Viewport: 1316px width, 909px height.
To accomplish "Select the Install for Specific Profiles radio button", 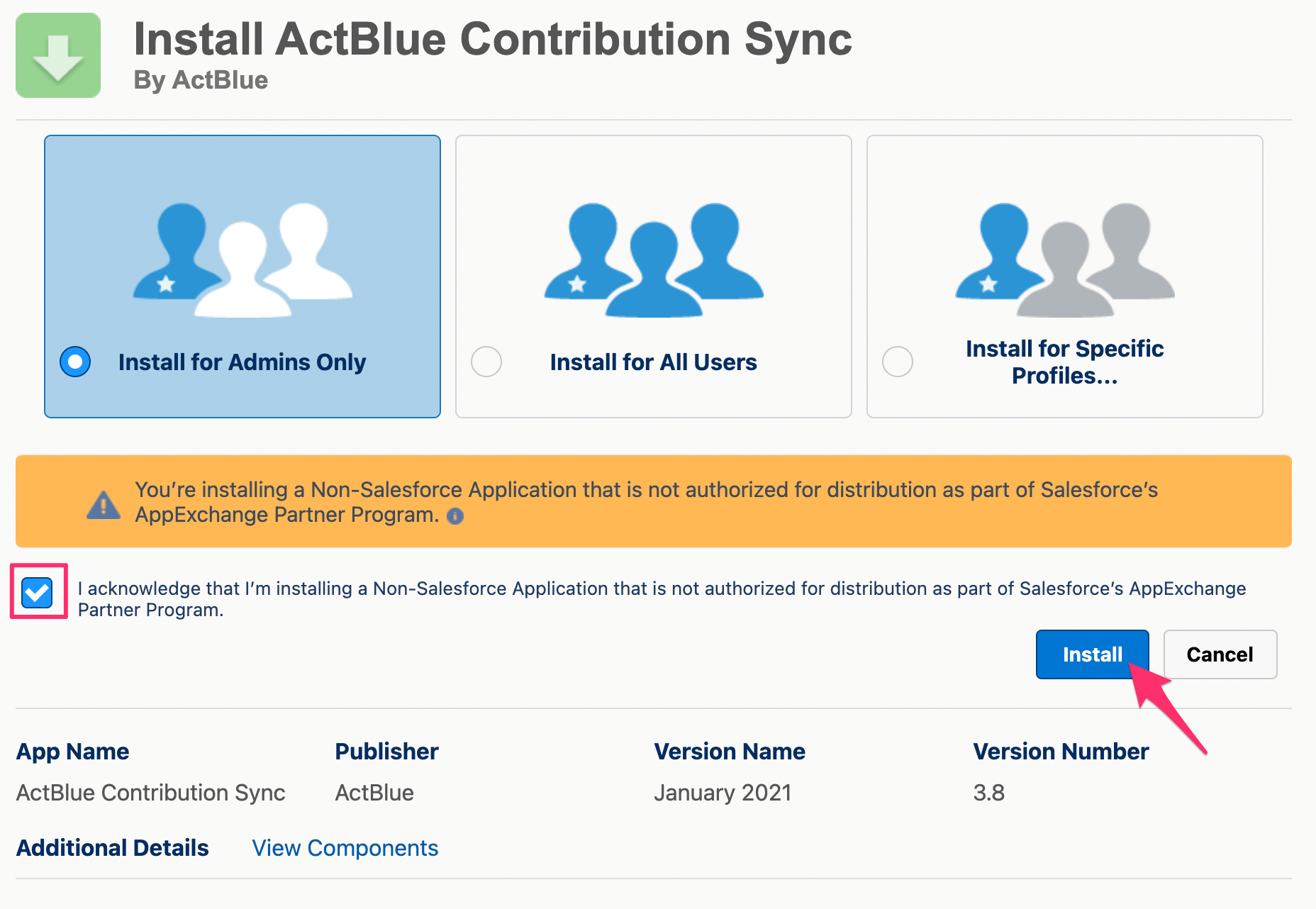I will pyautogui.click(x=898, y=362).
